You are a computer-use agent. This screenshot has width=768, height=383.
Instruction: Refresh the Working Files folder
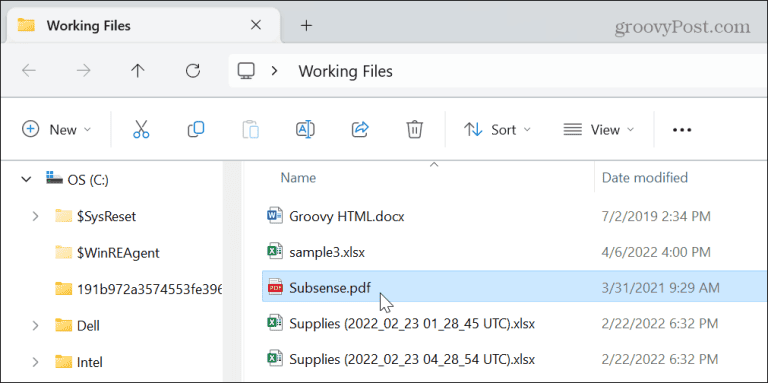[192, 71]
